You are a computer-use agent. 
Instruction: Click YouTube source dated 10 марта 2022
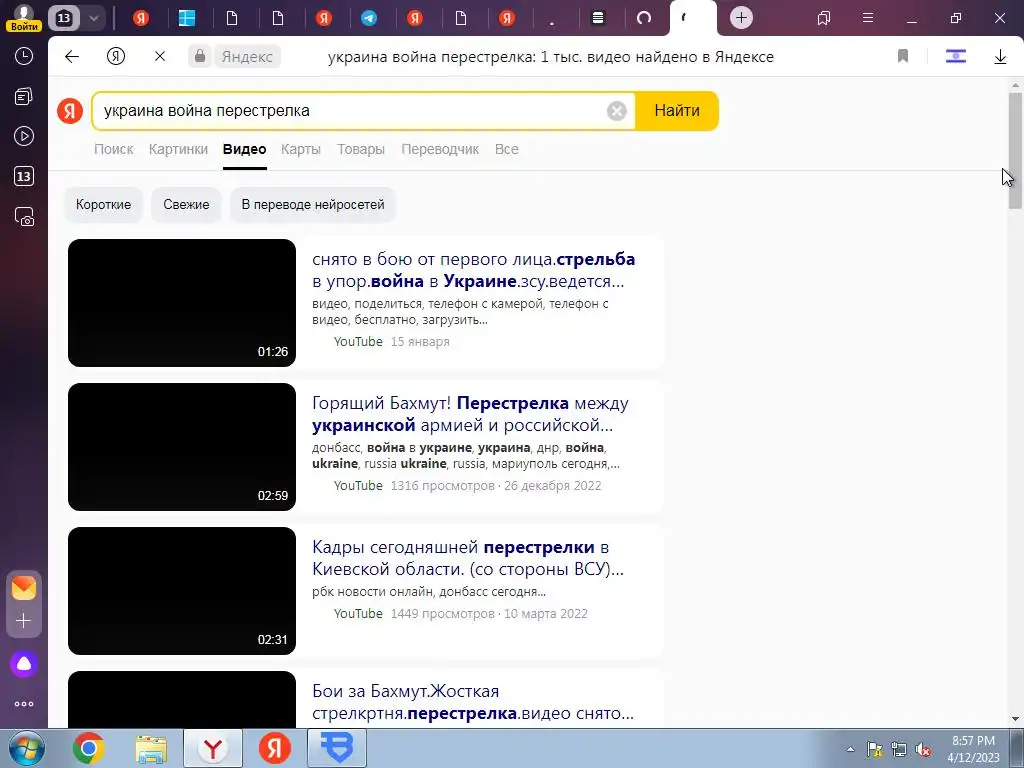(358, 614)
